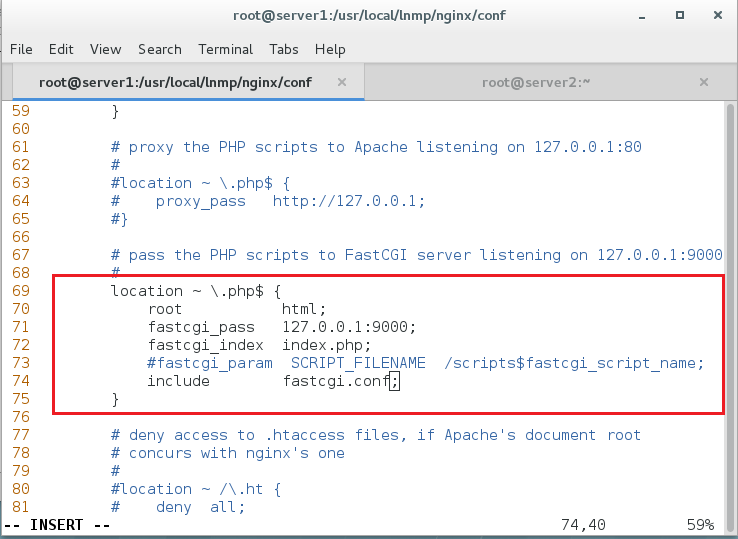
Task: Click '#}' on line 65
Action: coord(119,219)
